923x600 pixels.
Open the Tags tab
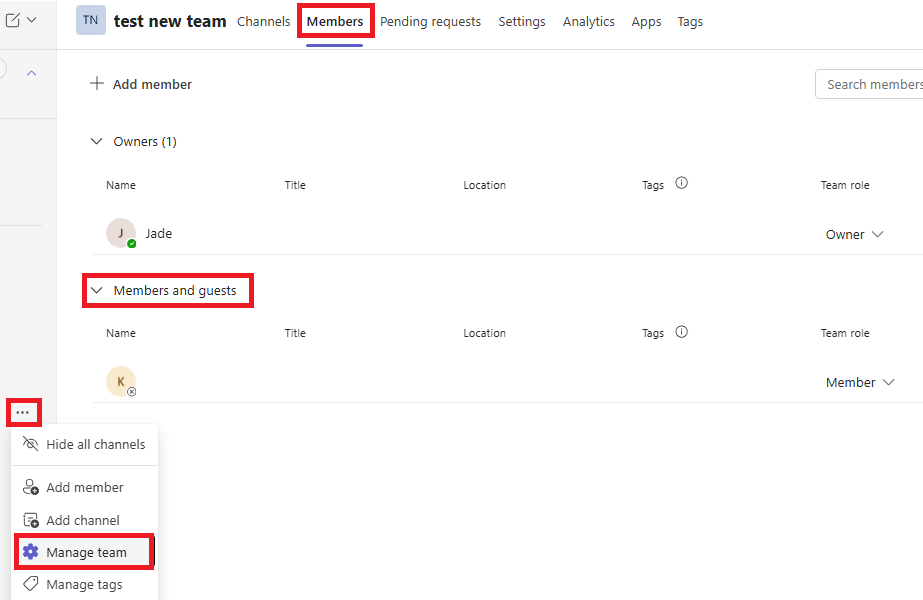690,22
